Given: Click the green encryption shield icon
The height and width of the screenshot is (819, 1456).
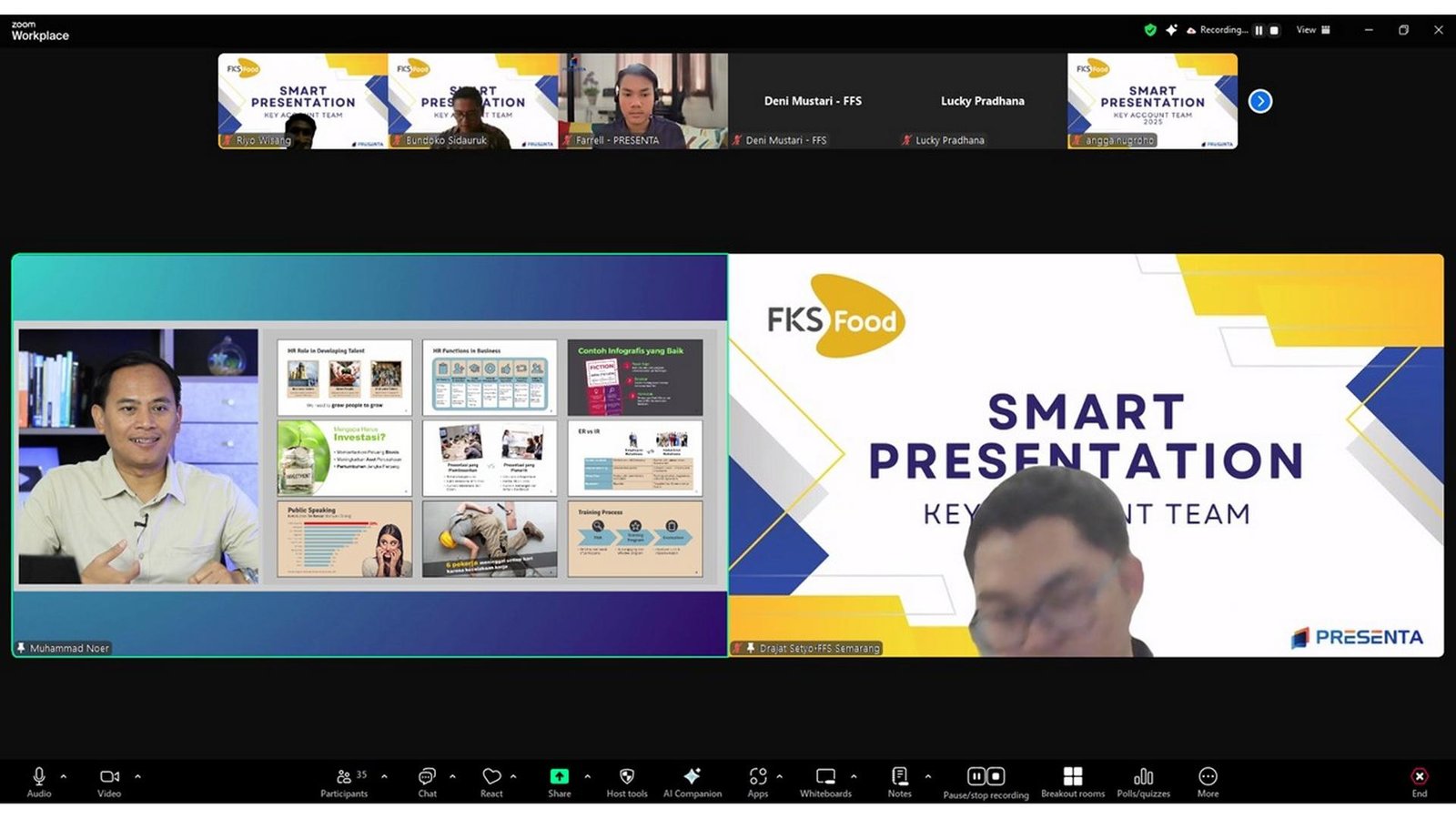Looking at the screenshot, I should pos(1150,30).
